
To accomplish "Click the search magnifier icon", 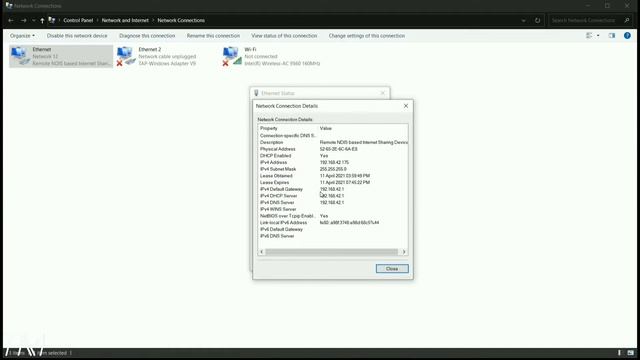I will [627, 20].
